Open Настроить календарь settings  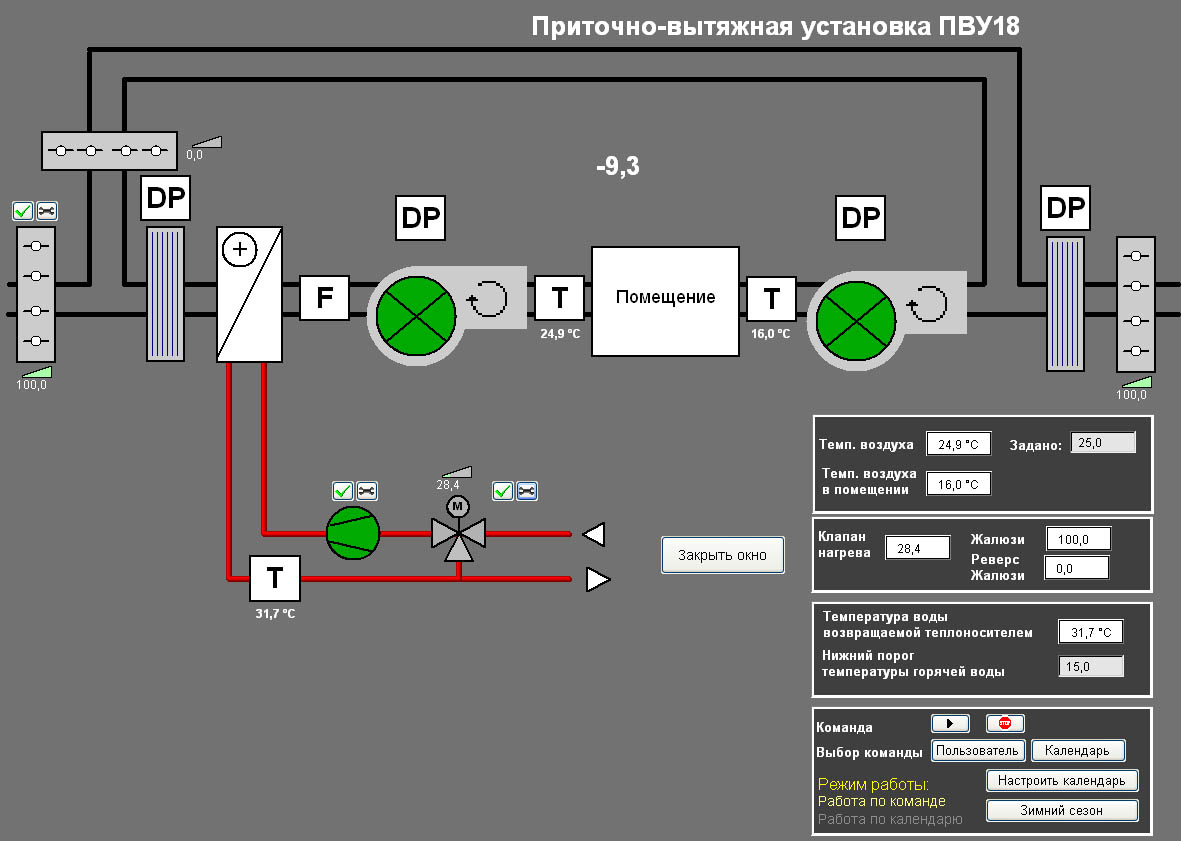point(1062,780)
